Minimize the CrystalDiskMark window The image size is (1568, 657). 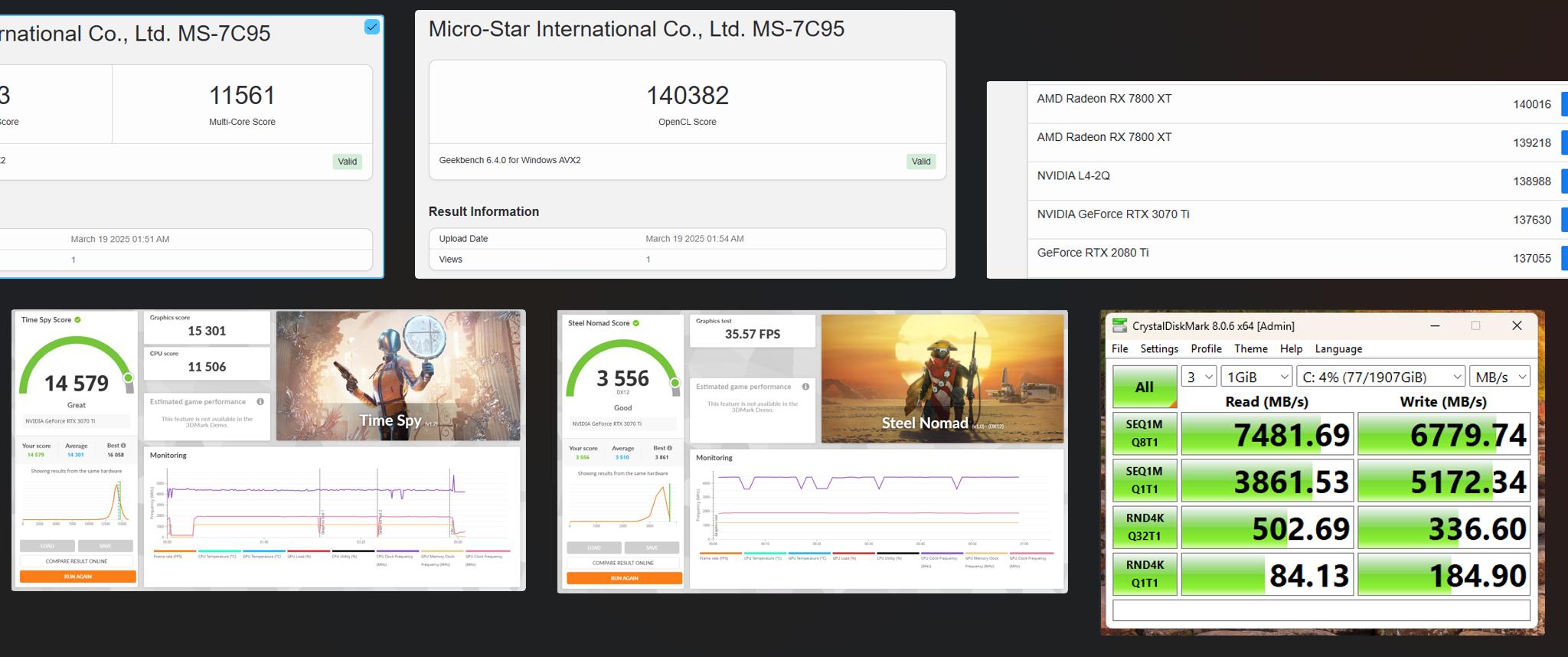point(1436,326)
